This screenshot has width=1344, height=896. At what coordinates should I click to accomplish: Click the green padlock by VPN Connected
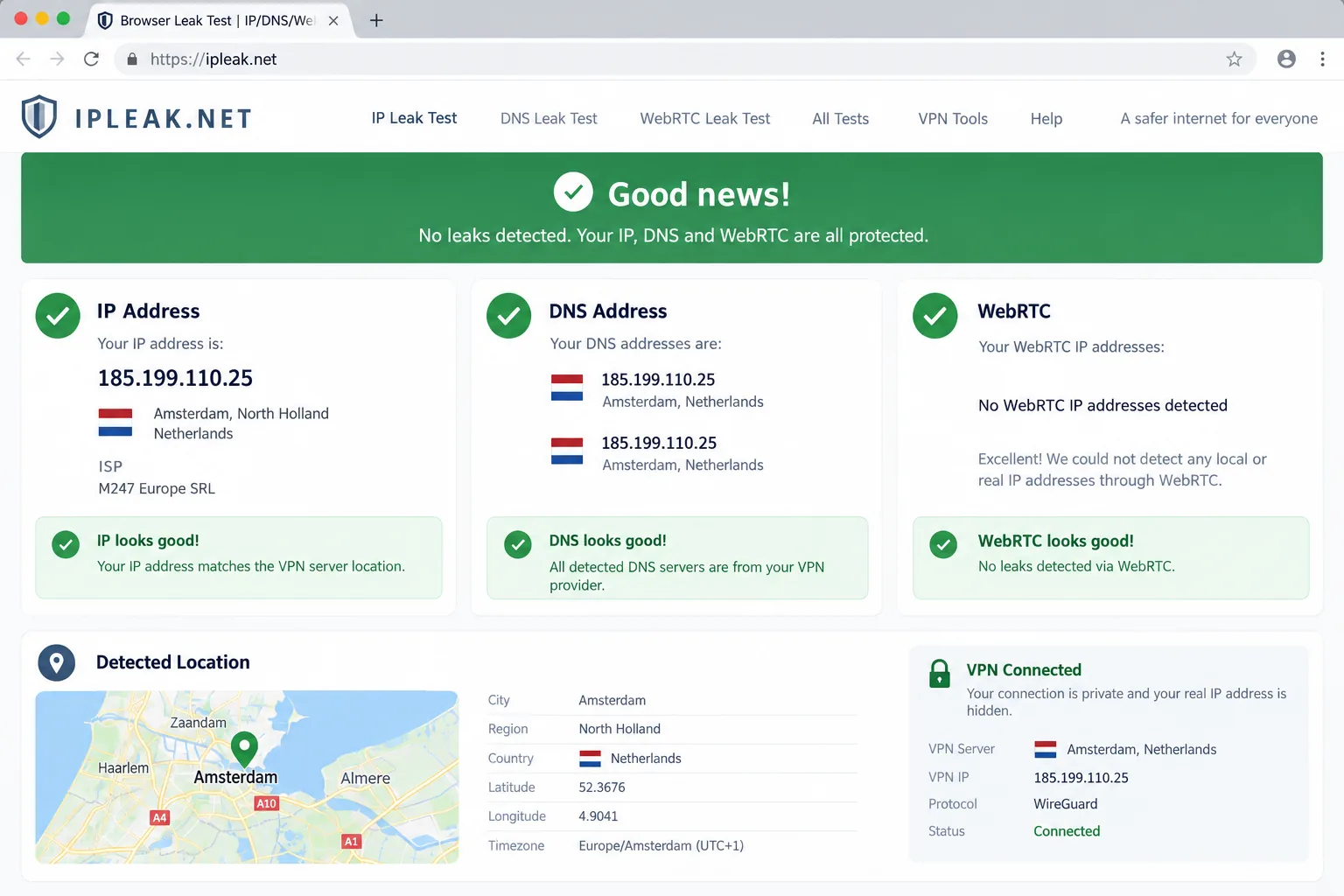pyautogui.click(x=940, y=674)
